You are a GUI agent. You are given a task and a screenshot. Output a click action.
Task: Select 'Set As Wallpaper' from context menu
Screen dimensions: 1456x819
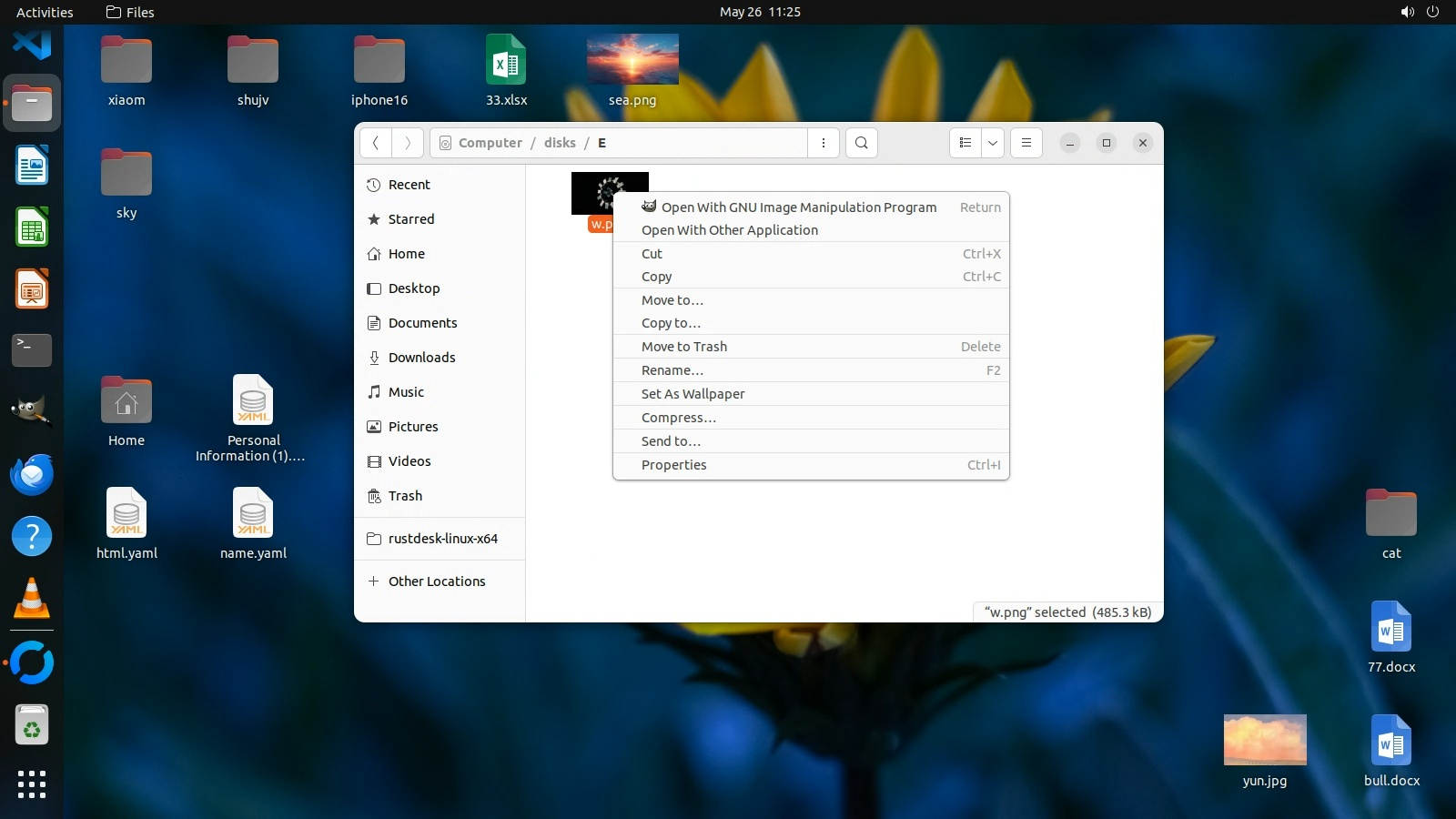coord(693,394)
